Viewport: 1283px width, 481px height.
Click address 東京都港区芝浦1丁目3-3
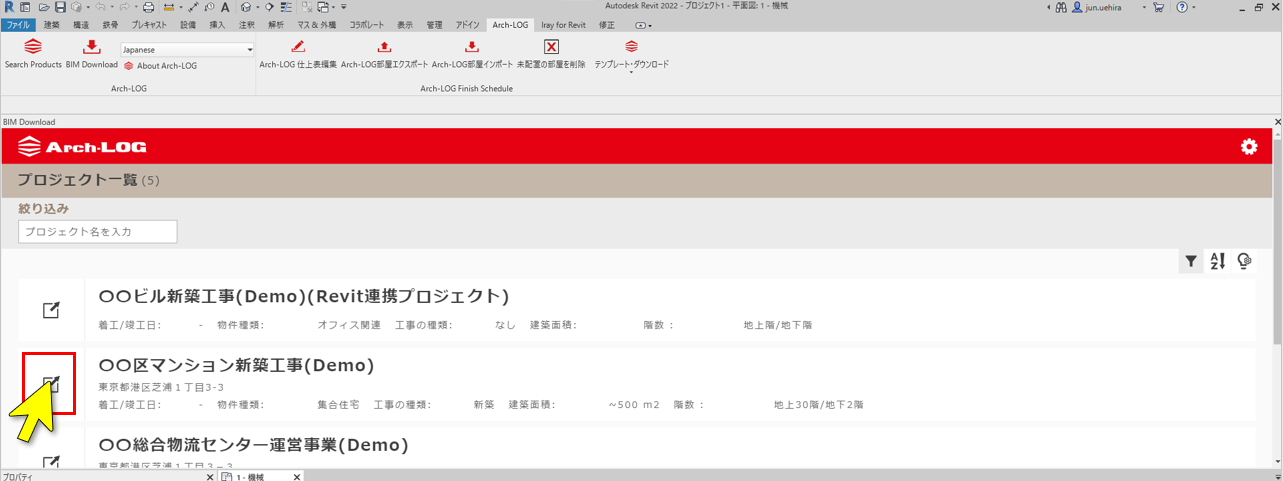click(161, 386)
